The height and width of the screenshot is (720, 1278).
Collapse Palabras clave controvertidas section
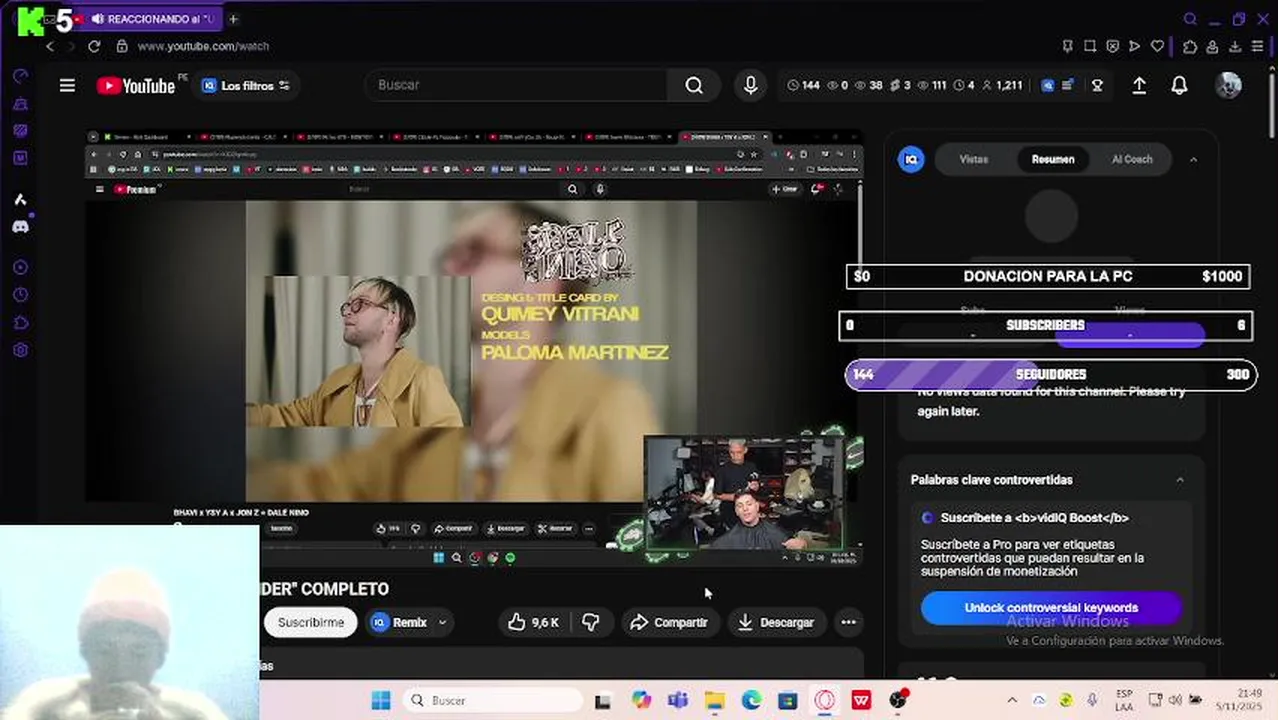click(x=1180, y=480)
